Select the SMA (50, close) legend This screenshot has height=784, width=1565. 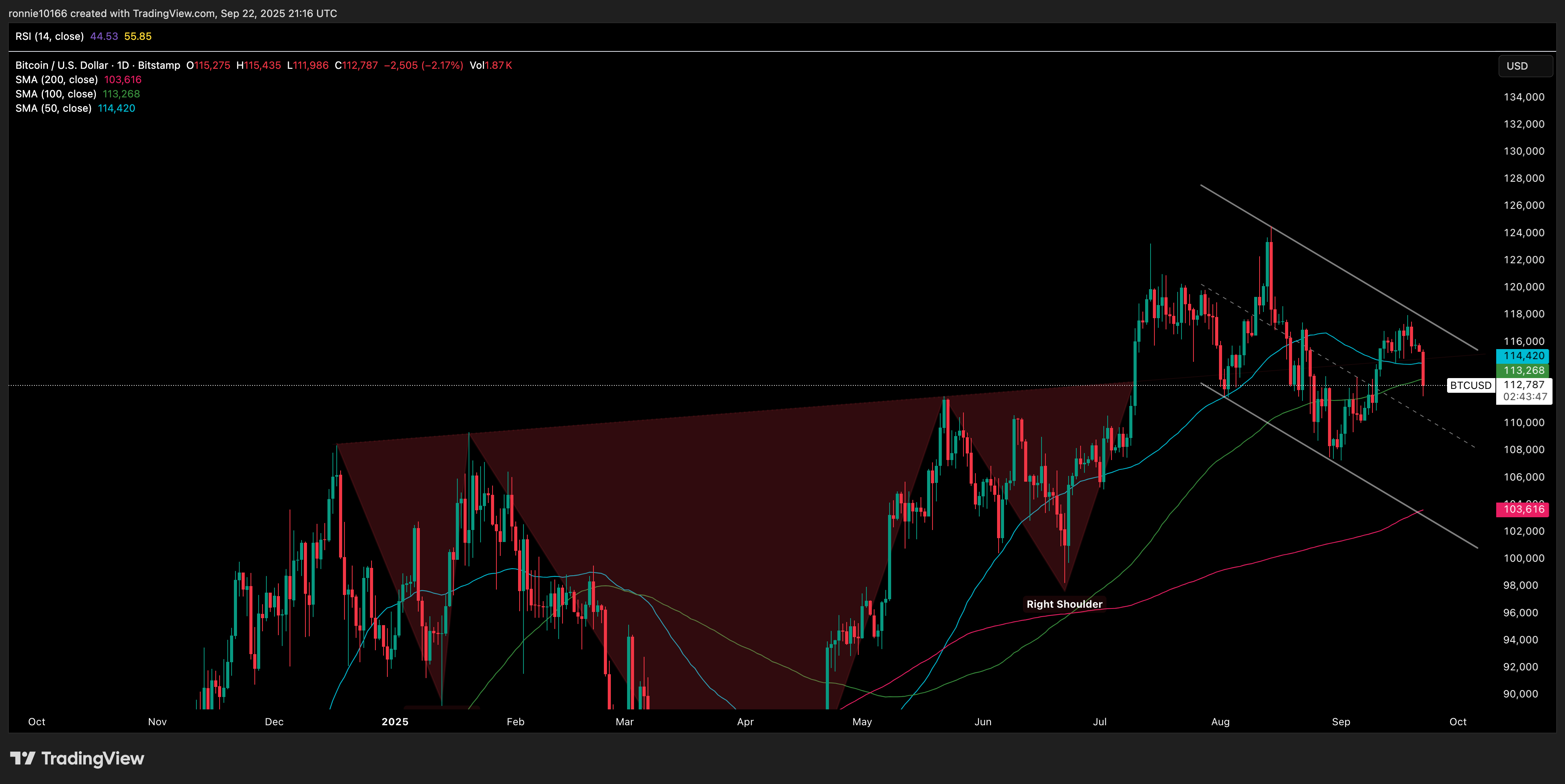(53, 108)
